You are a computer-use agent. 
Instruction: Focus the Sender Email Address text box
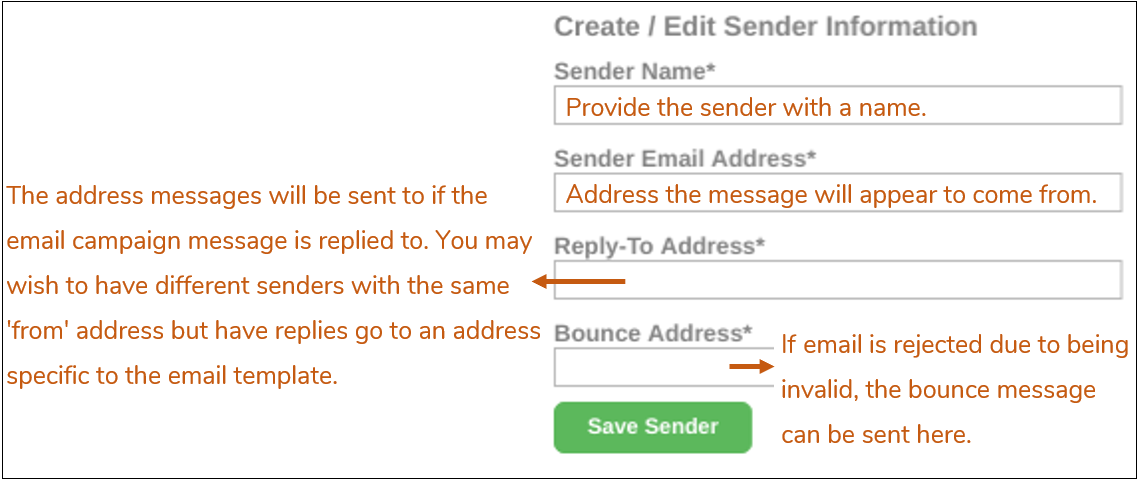pos(838,192)
